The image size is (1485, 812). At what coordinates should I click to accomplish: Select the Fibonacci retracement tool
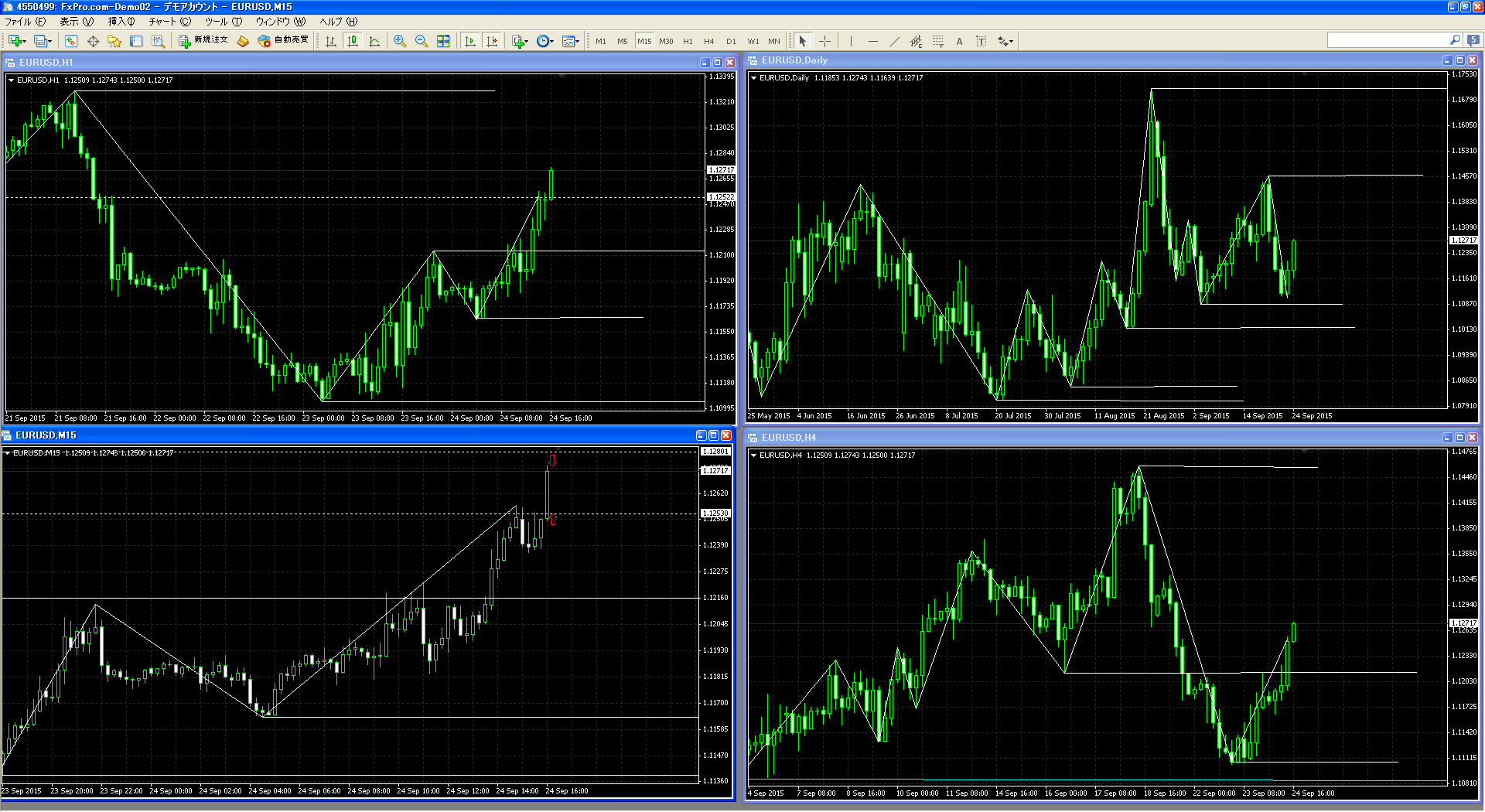(937, 41)
